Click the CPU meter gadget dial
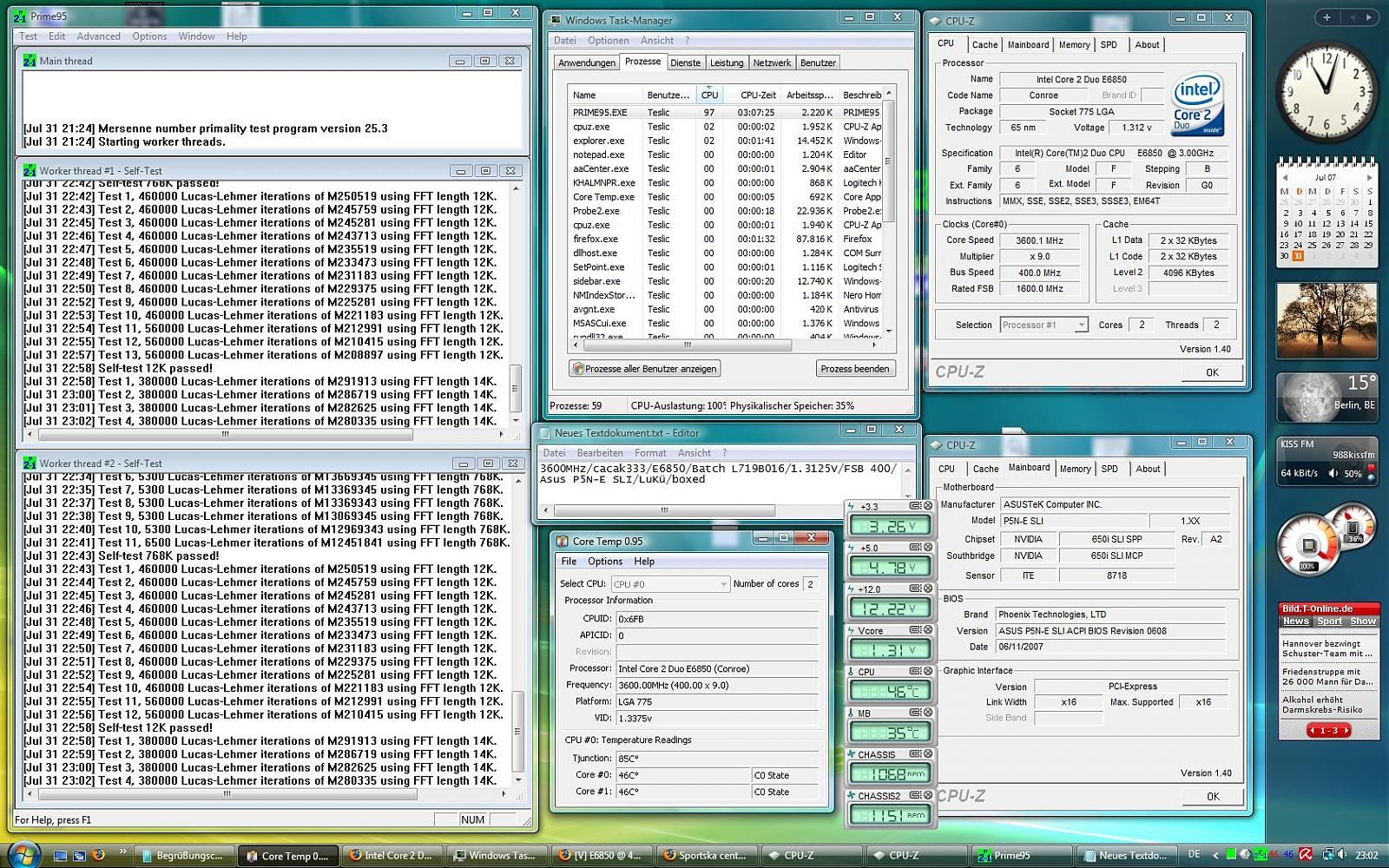The height and width of the screenshot is (868, 1389). pos(1309,547)
